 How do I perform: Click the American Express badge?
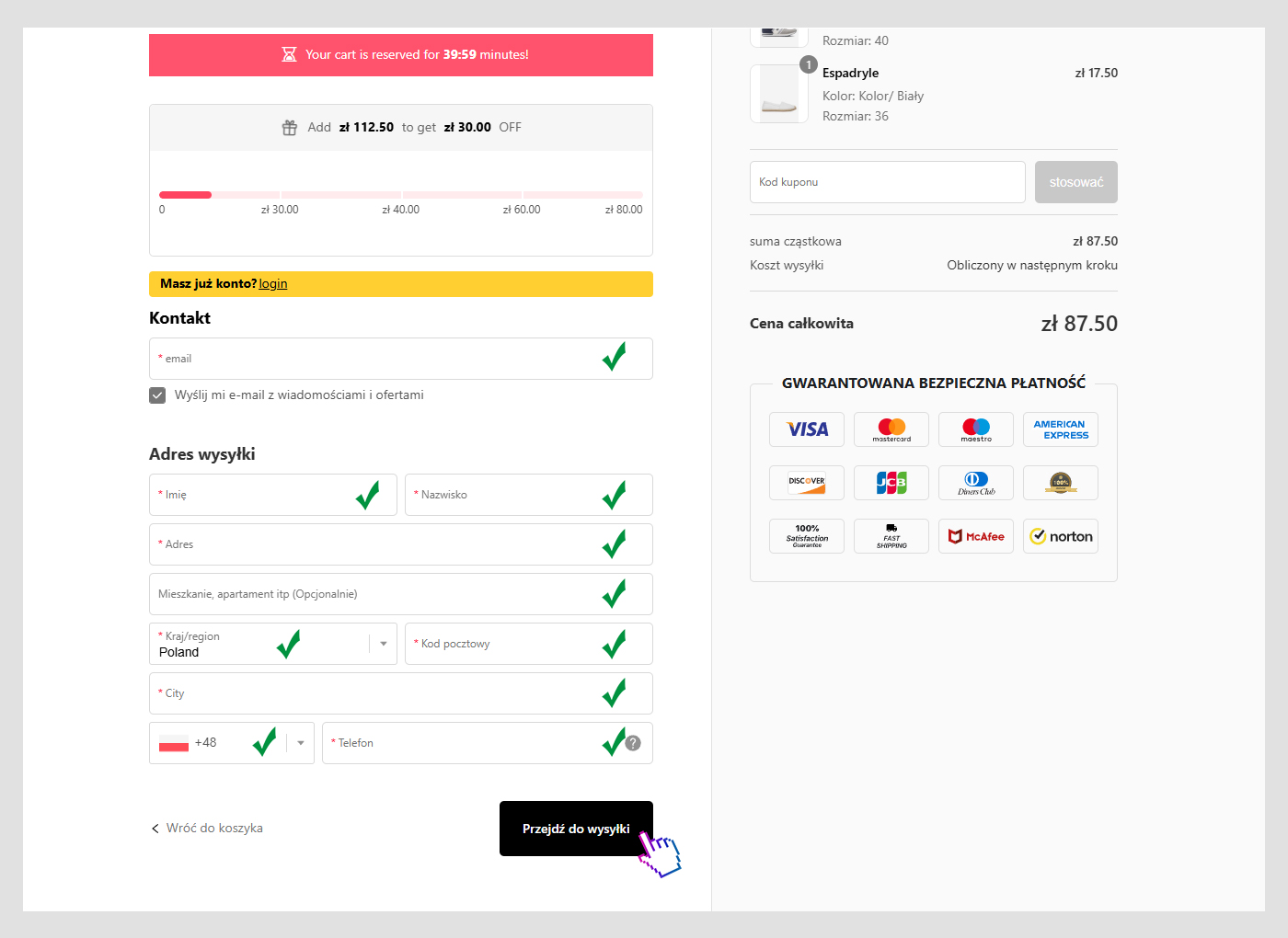pyautogui.click(x=1060, y=429)
